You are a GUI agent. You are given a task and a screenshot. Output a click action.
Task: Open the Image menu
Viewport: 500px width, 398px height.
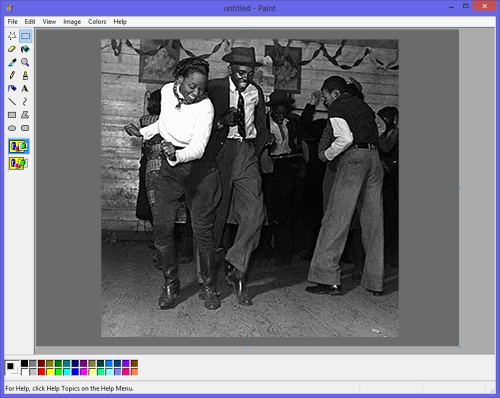coord(72,22)
